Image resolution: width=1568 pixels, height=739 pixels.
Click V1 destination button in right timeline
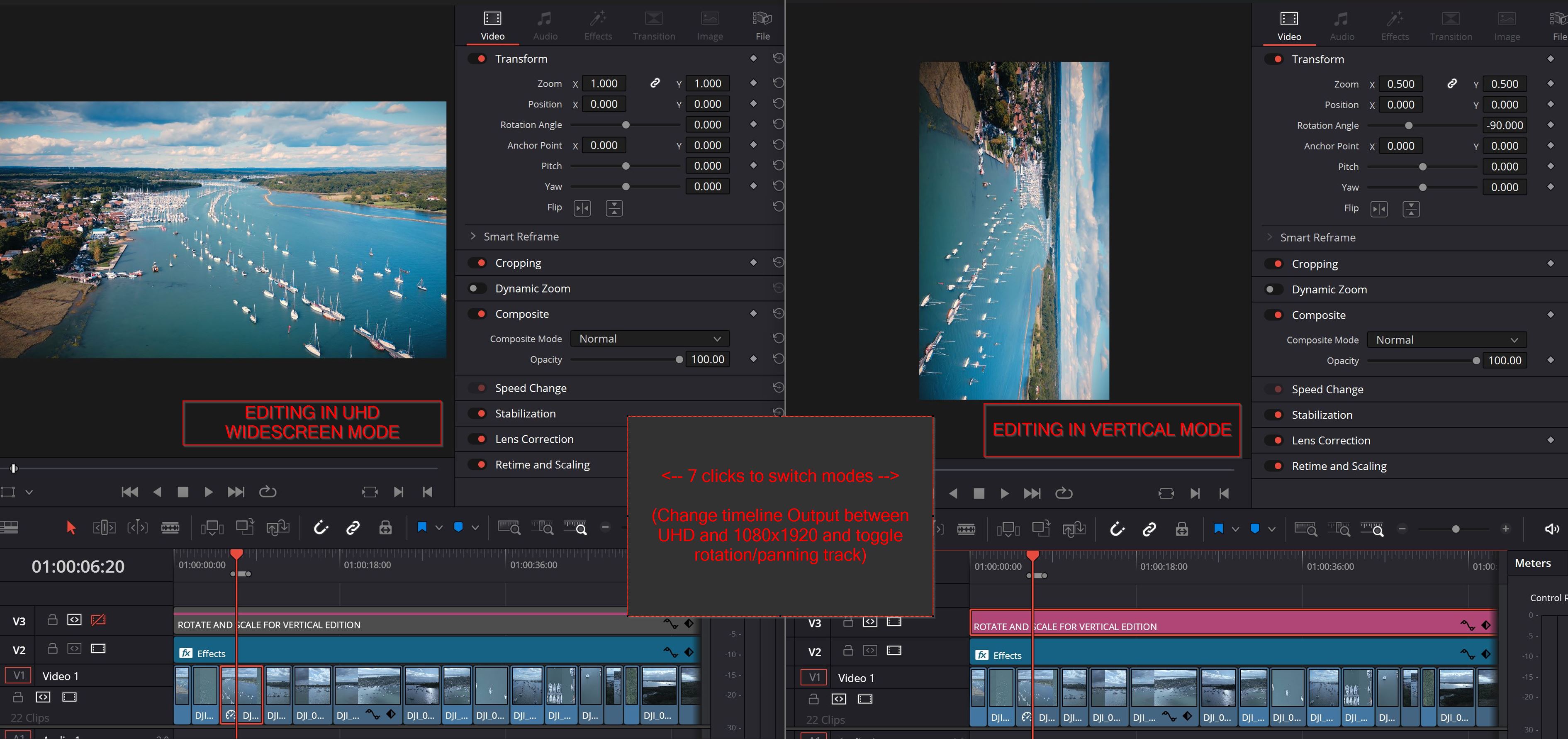(x=814, y=678)
